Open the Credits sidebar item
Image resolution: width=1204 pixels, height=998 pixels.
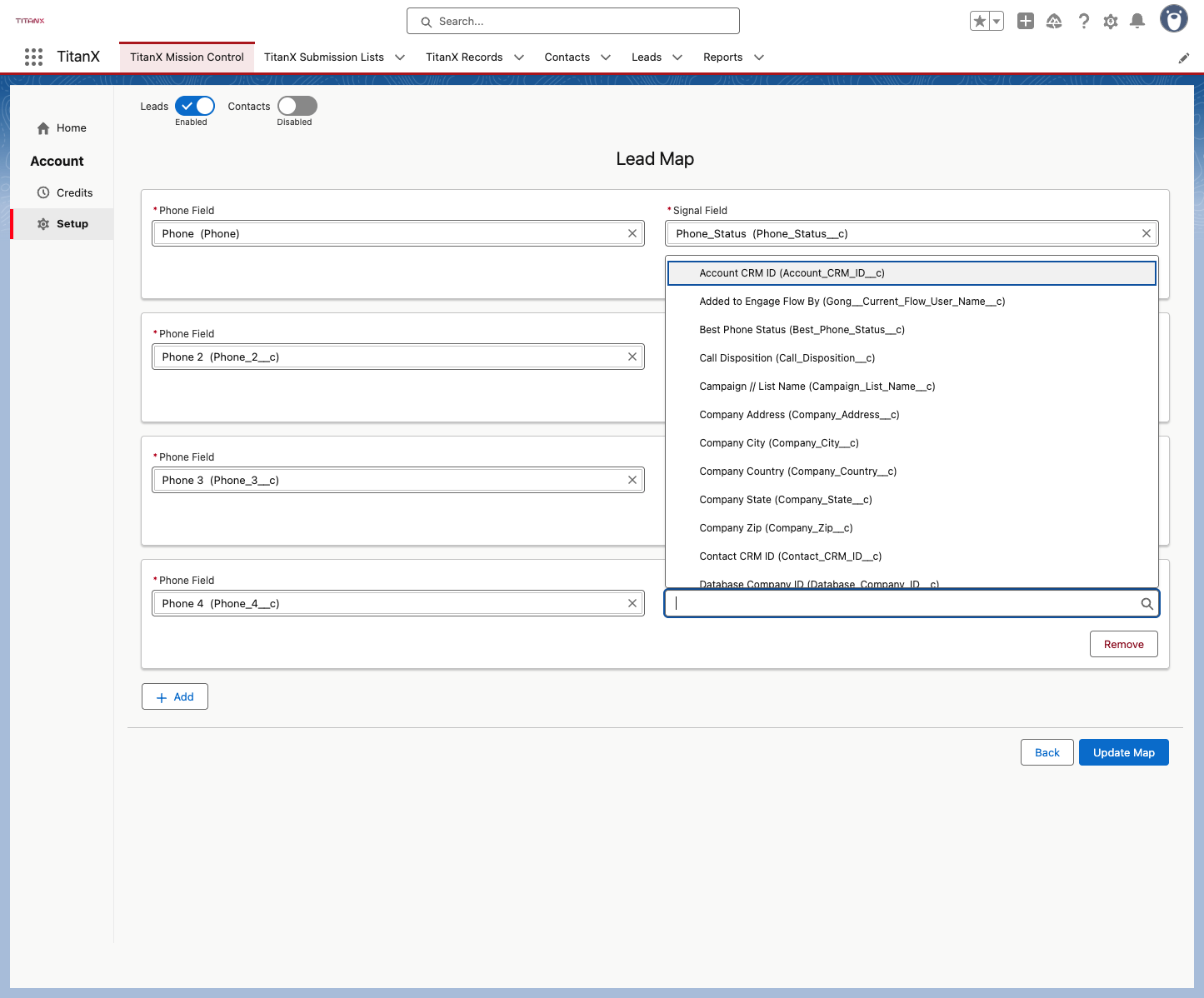pyautogui.click(x=63, y=192)
